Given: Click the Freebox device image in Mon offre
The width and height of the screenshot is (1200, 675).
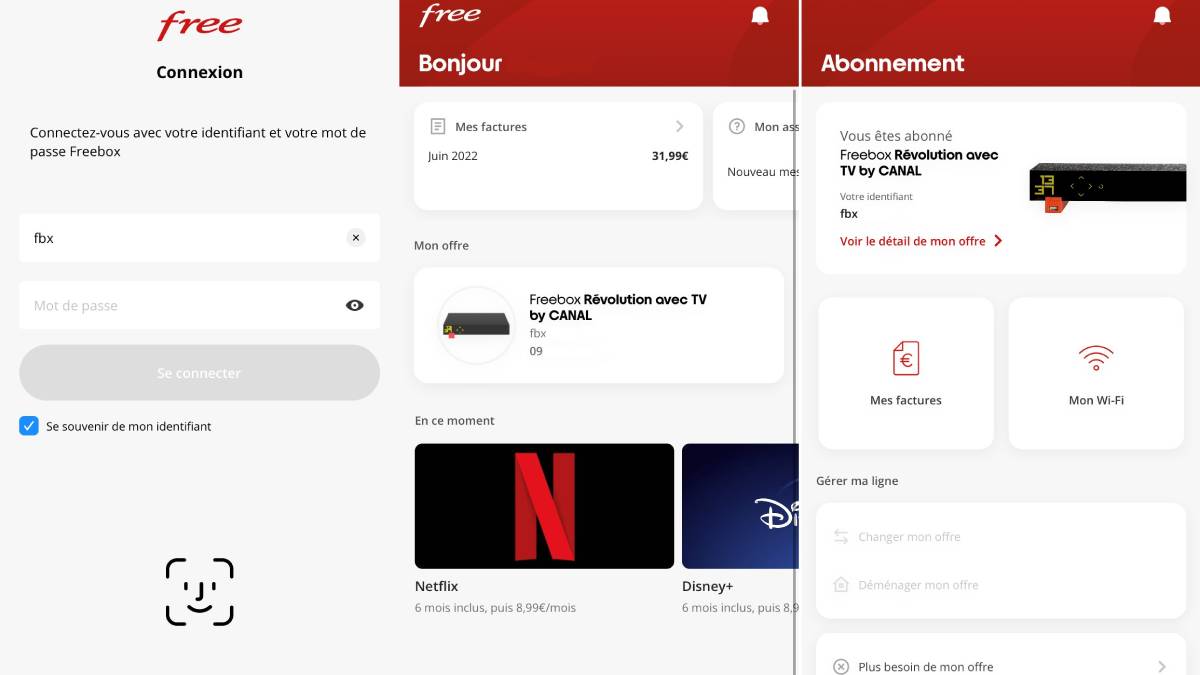Looking at the screenshot, I should click(x=476, y=325).
